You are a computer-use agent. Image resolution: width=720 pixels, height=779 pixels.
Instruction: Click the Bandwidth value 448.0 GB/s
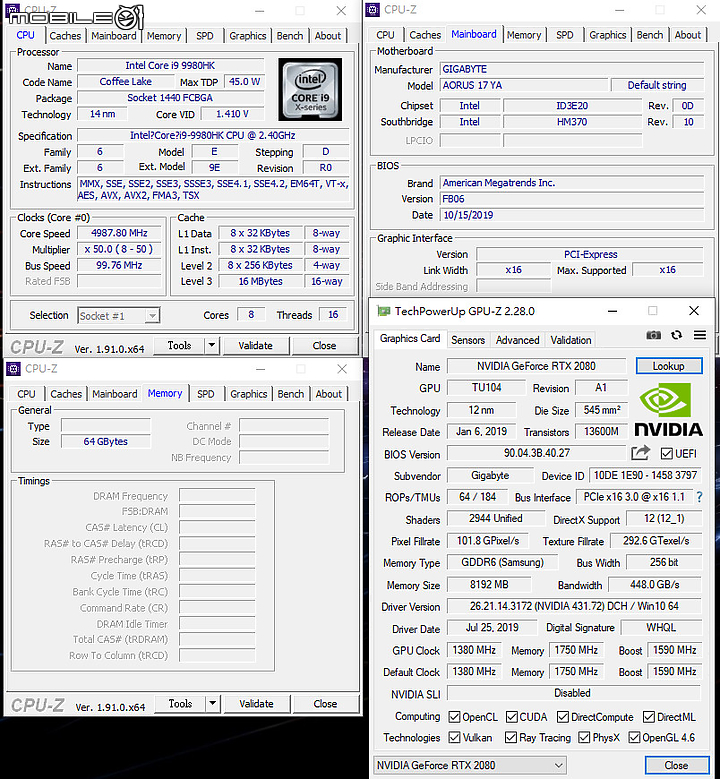coord(655,585)
